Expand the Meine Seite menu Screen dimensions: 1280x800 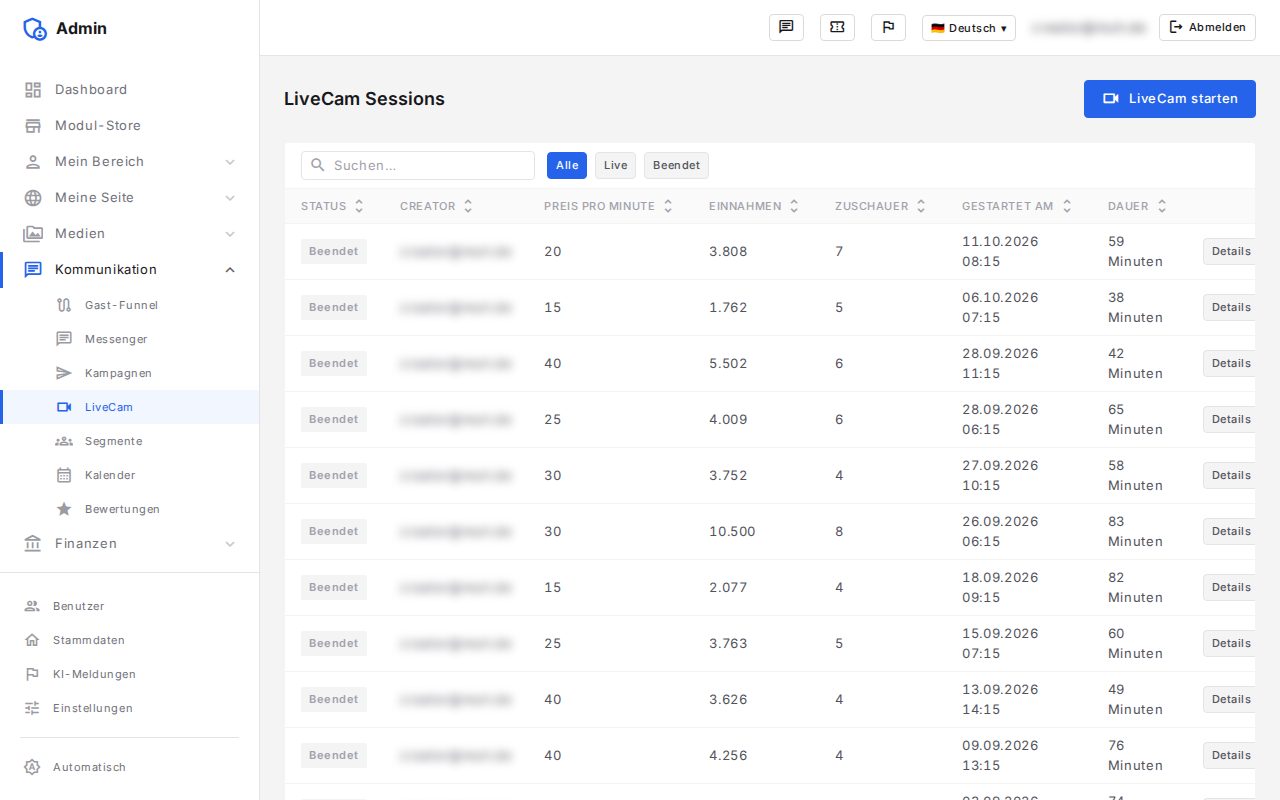[x=129, y=198]
